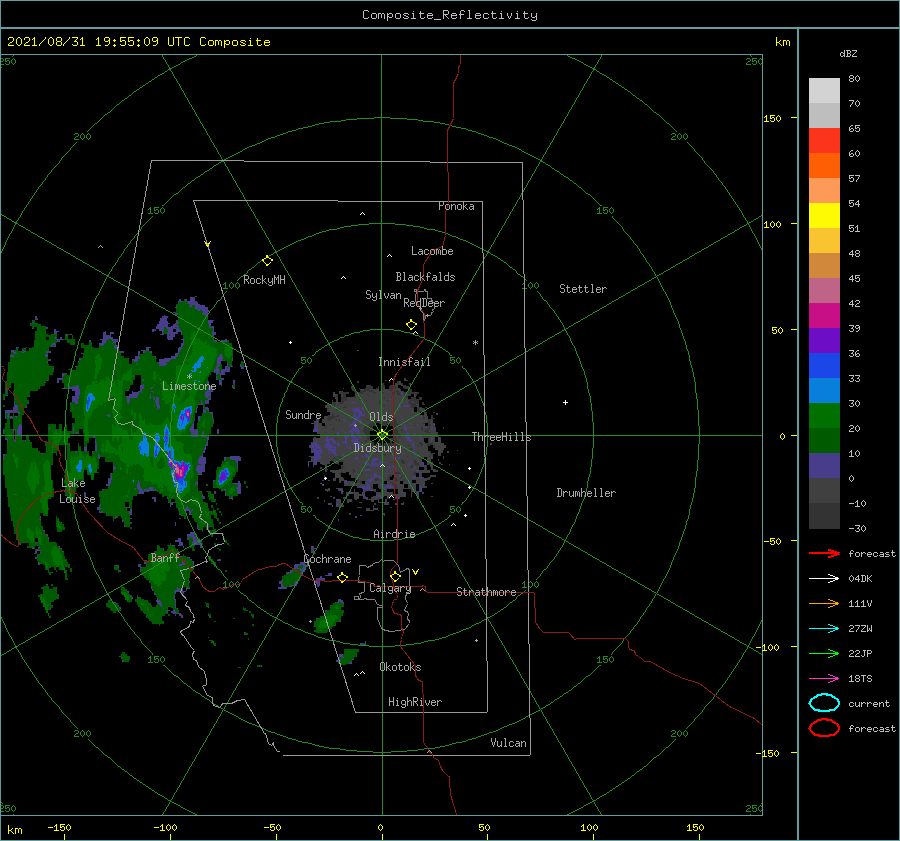
Task: Click the Lacombe city label
Action: 432,251
